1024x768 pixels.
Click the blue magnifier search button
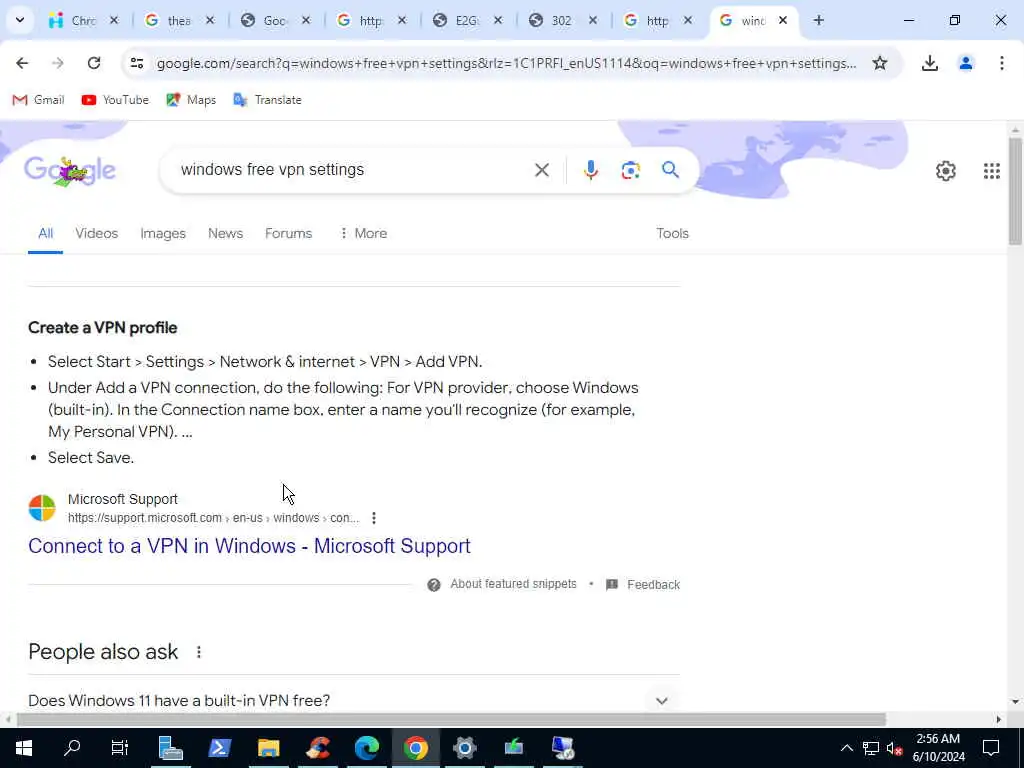pos(670,170)
